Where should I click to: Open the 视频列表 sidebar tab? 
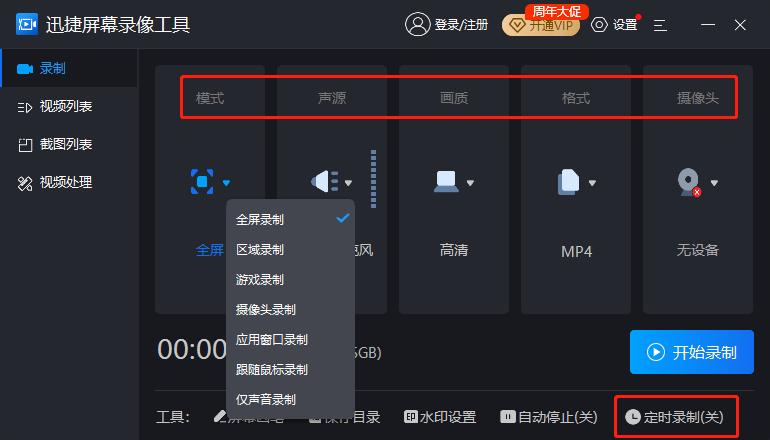69,106
